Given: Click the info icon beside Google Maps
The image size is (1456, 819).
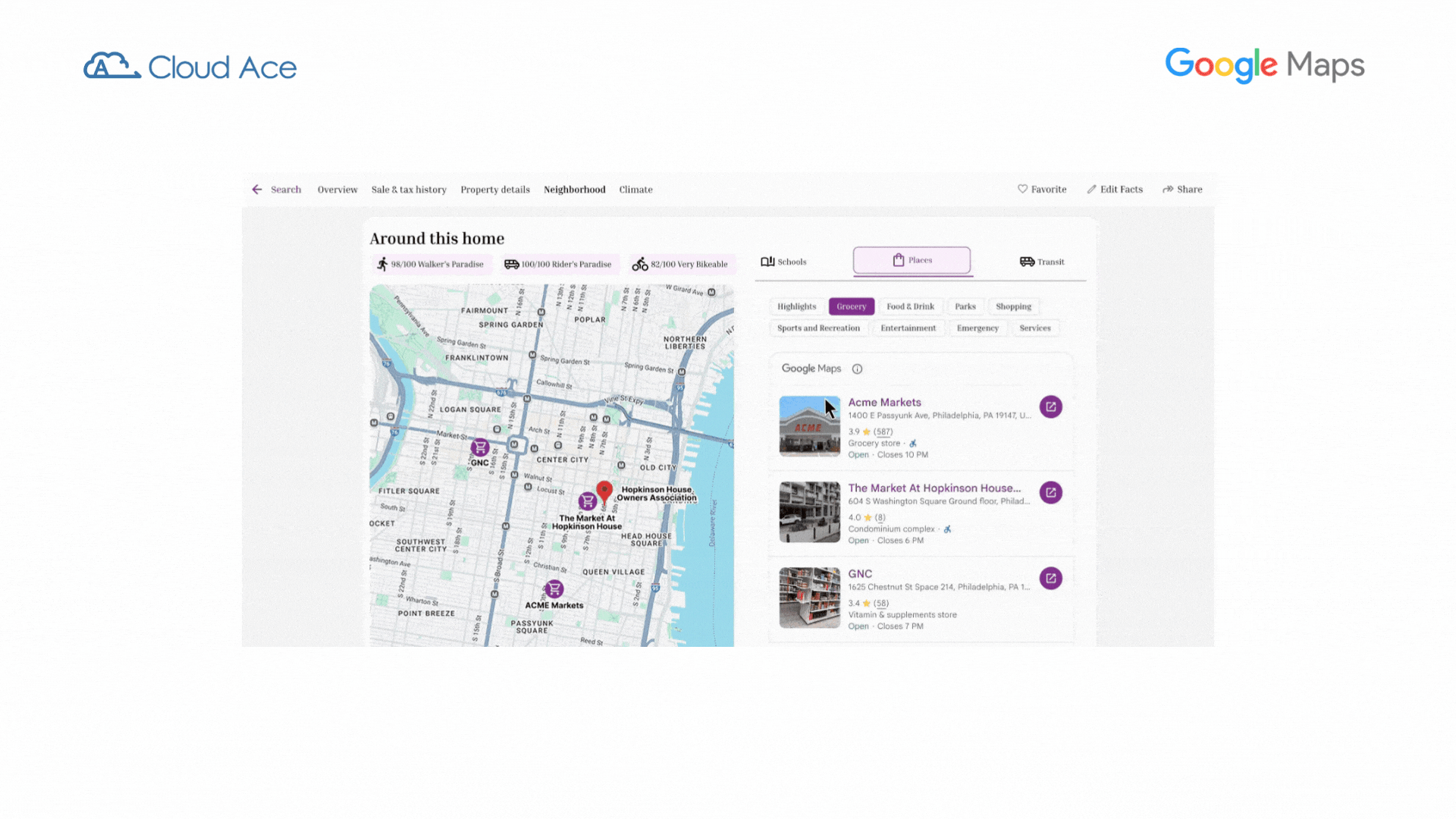Looking at the screenshot, I should [857, 369].
